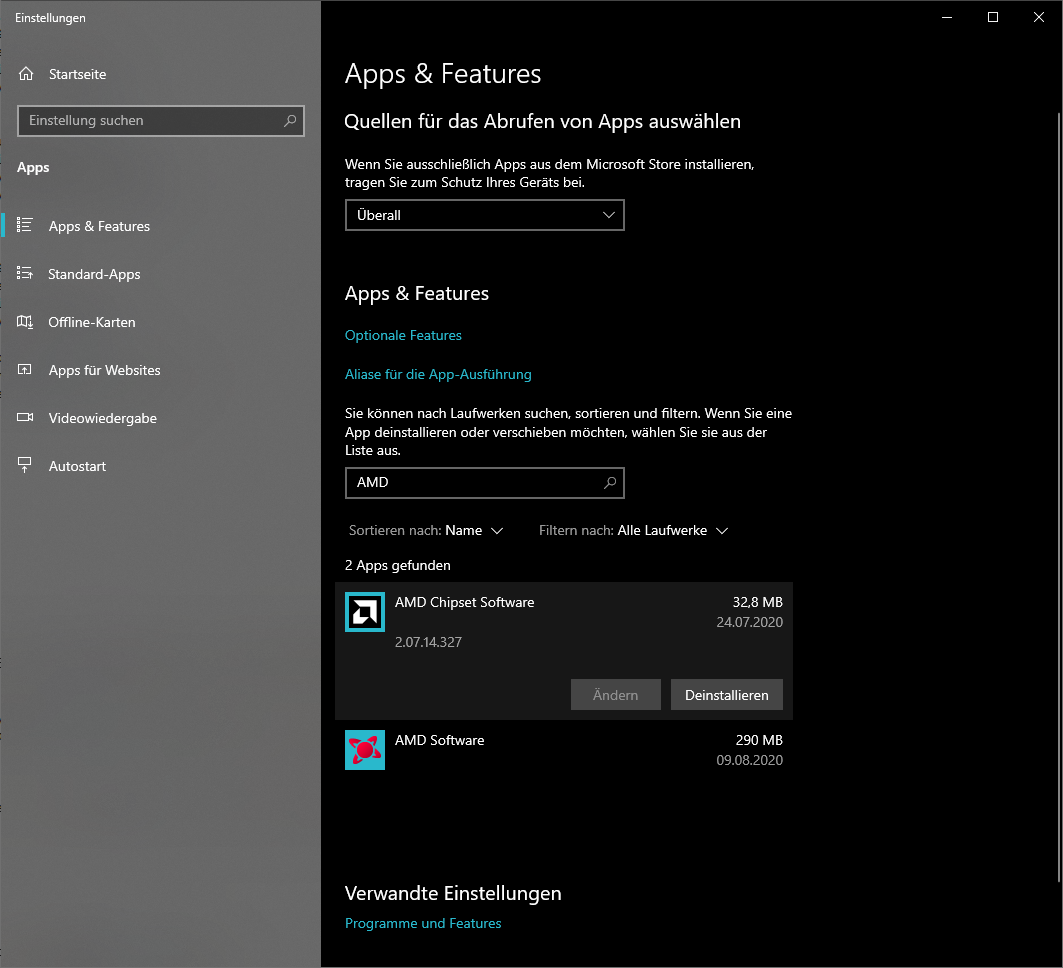
Task: Click the AMD Software red app icon
Action: click(365, 750)
